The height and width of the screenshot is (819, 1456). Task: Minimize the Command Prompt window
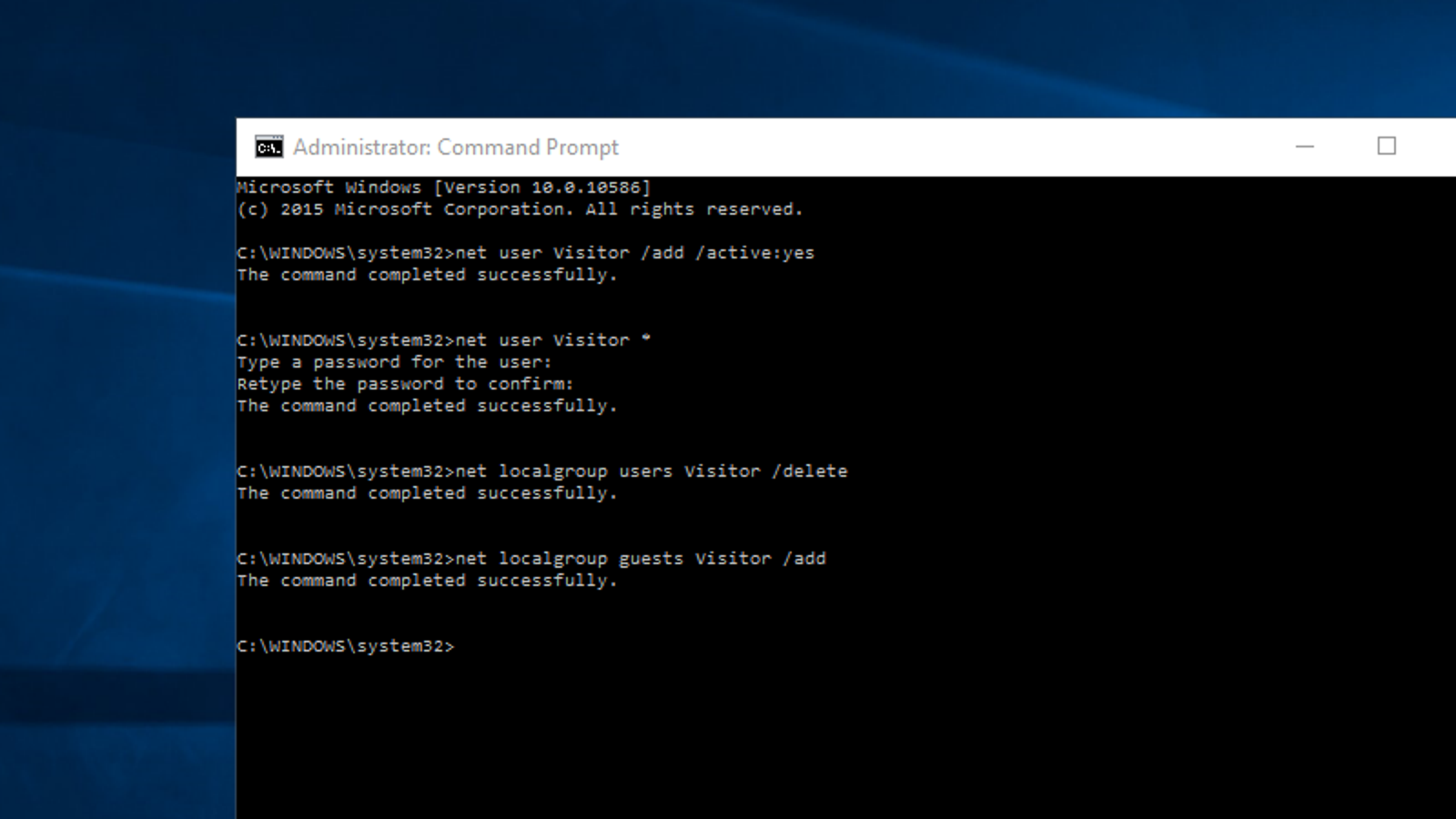(x=1305, y=147)
